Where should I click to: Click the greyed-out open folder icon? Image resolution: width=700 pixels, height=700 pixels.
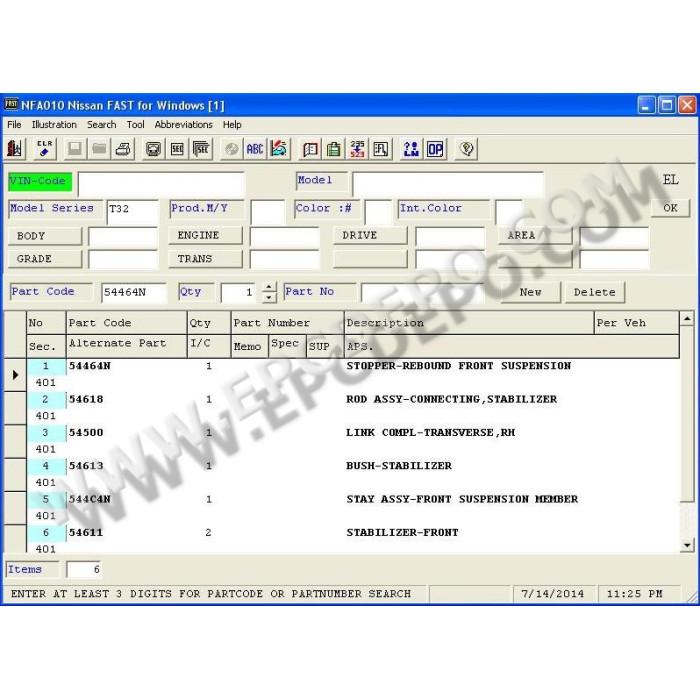99,149
